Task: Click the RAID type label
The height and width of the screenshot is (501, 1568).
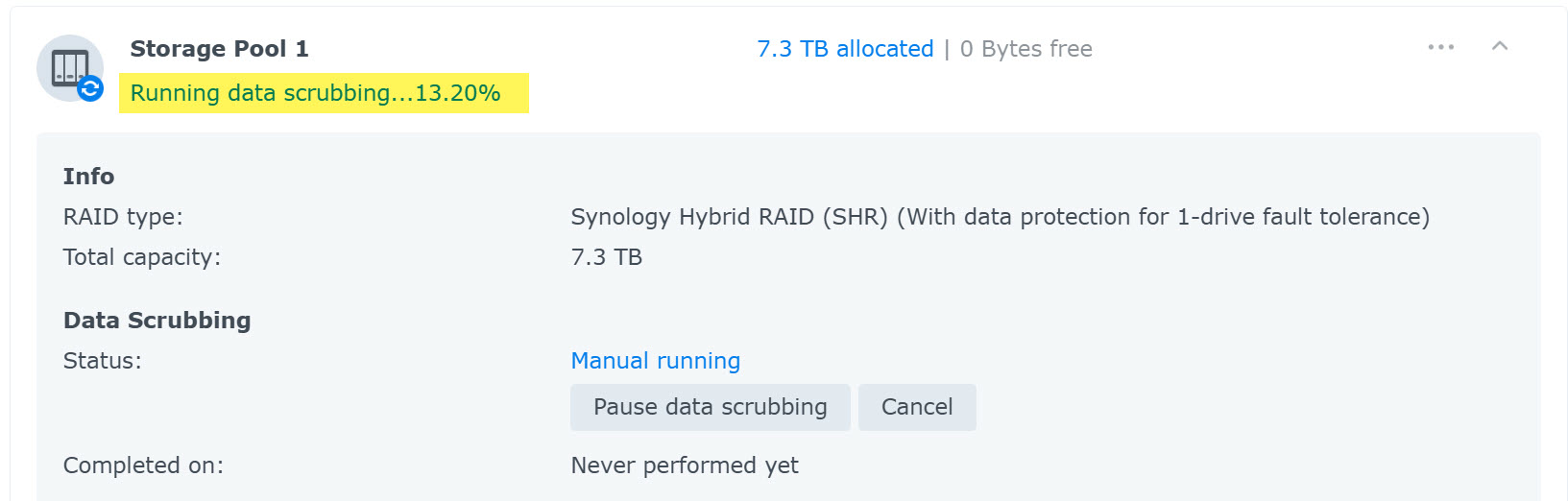Action: tap(123, 217)
